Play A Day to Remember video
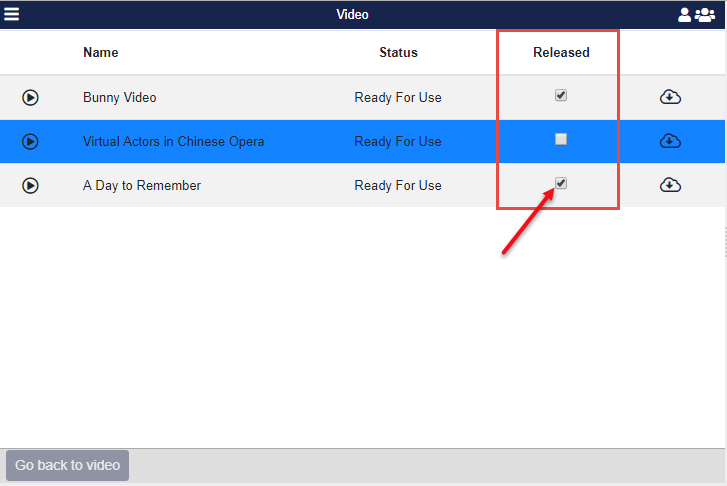The width and height of the screenshot is (727, 486). pos(30,186)
